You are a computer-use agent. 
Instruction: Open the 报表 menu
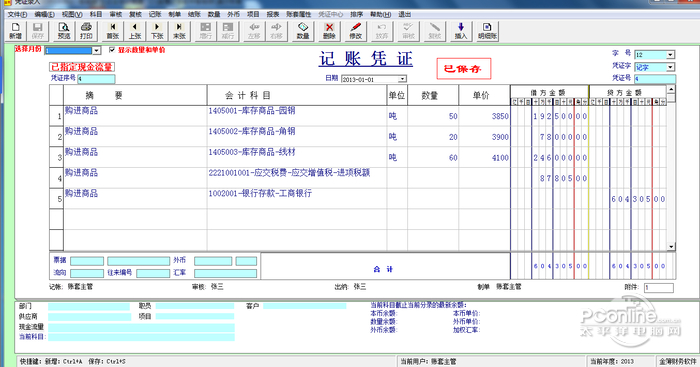[273, 14]
